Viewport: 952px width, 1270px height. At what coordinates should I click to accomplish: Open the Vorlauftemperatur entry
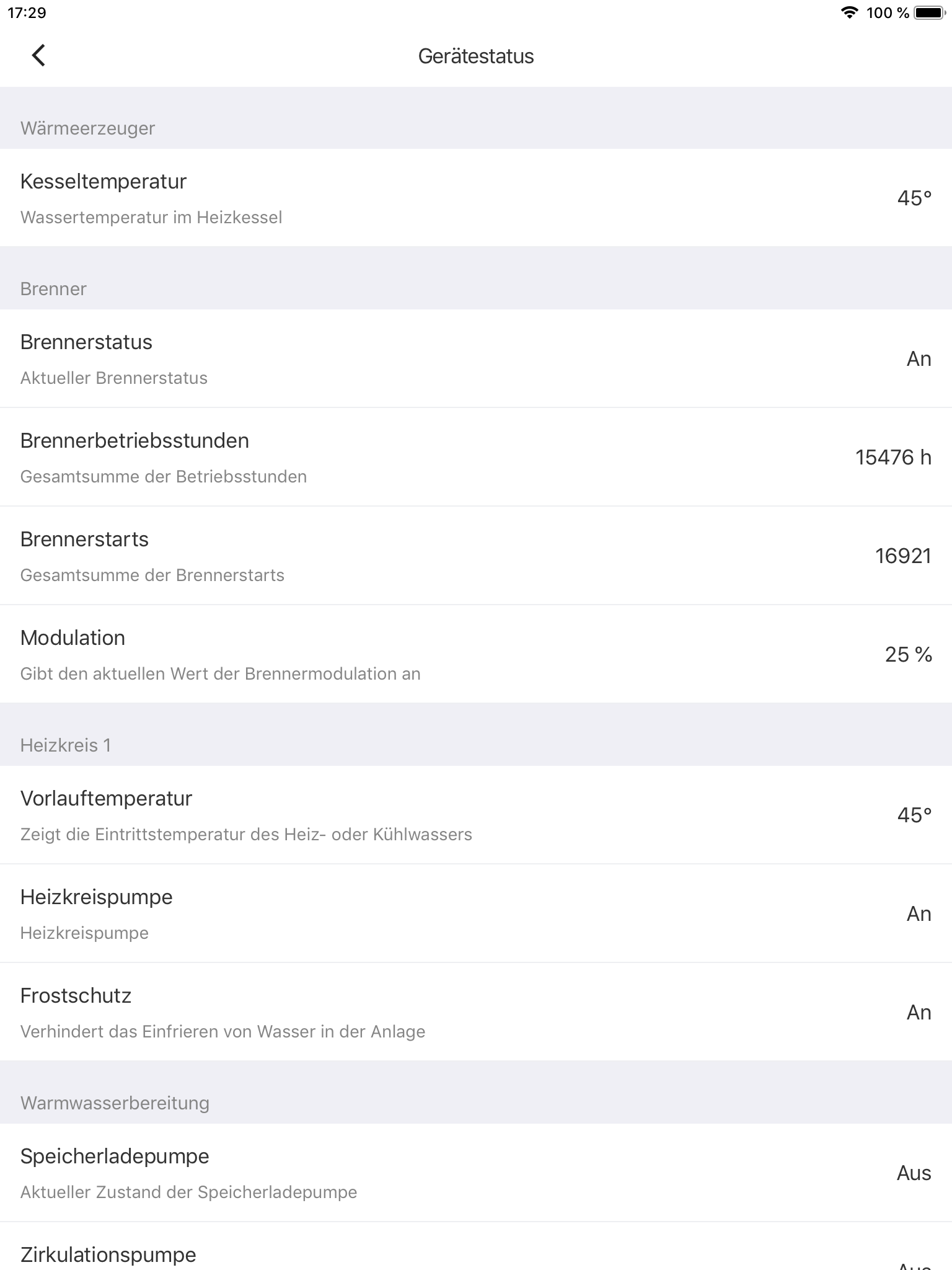tap(476, 815)
